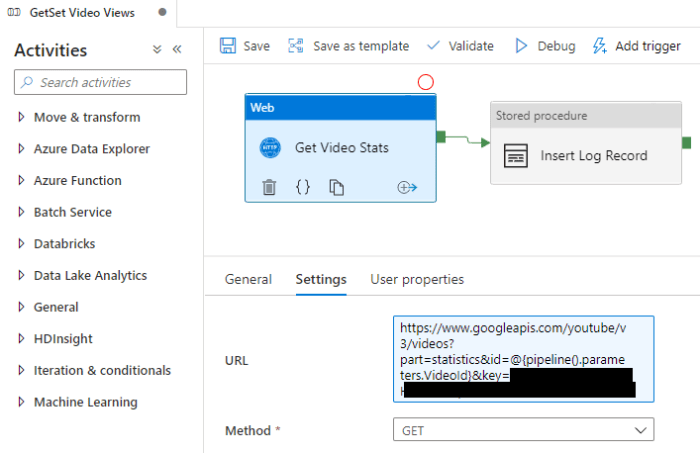The height and width of the screenshot is (453, 700).
Task: Click the Search activities input box
Action: [100, 82]
